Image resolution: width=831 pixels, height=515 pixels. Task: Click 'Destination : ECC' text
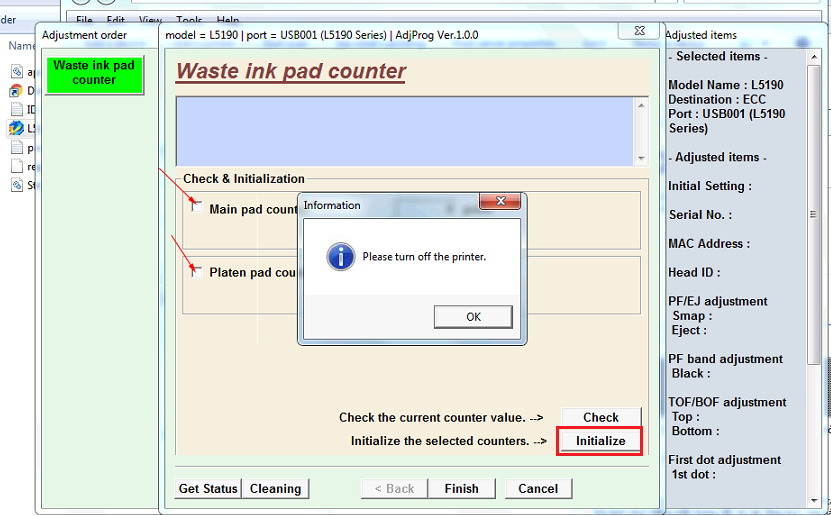pyautogui.click(x=717, y=100)
